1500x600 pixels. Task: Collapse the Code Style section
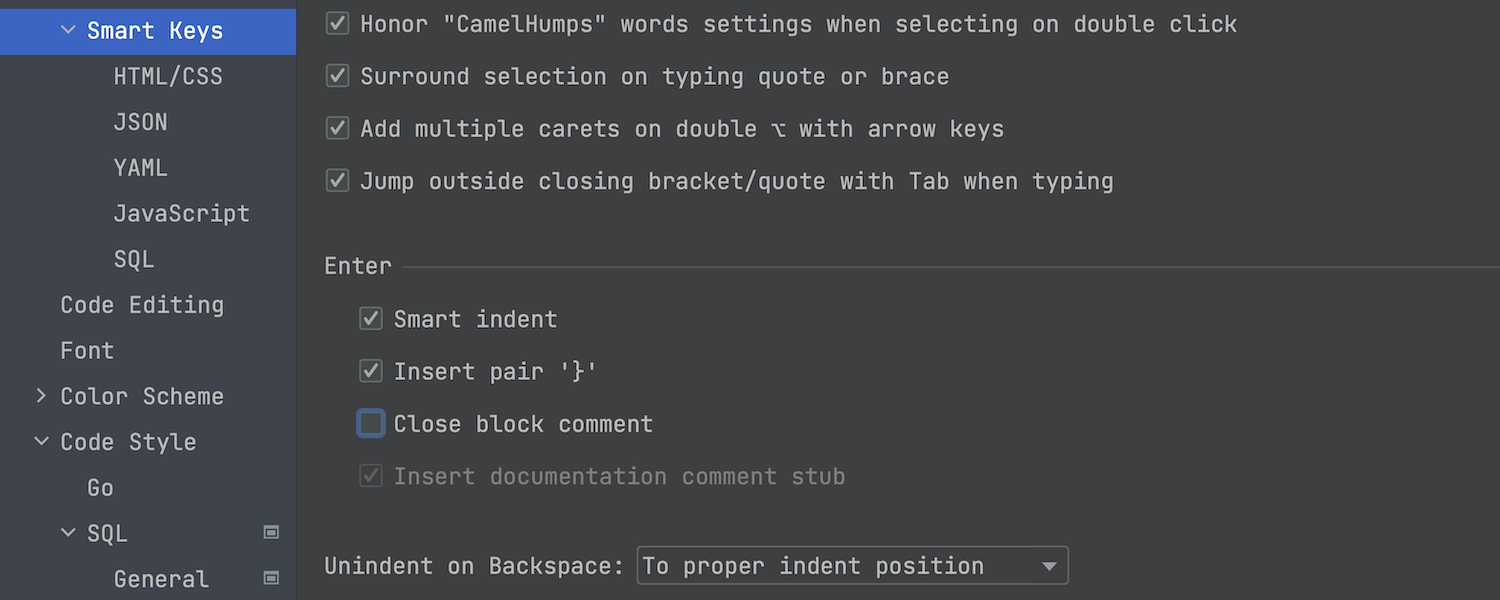tap(41, 441)
